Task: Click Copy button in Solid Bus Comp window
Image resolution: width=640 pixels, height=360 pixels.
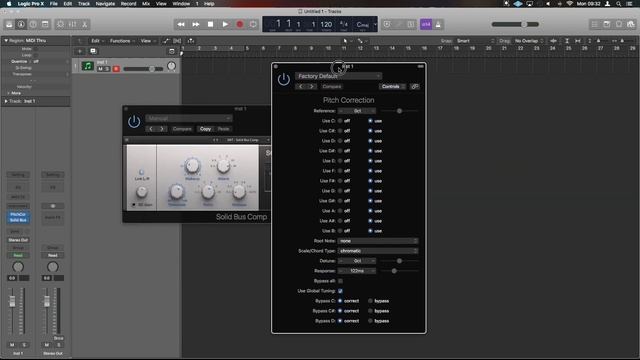Action: pos(205,129)
